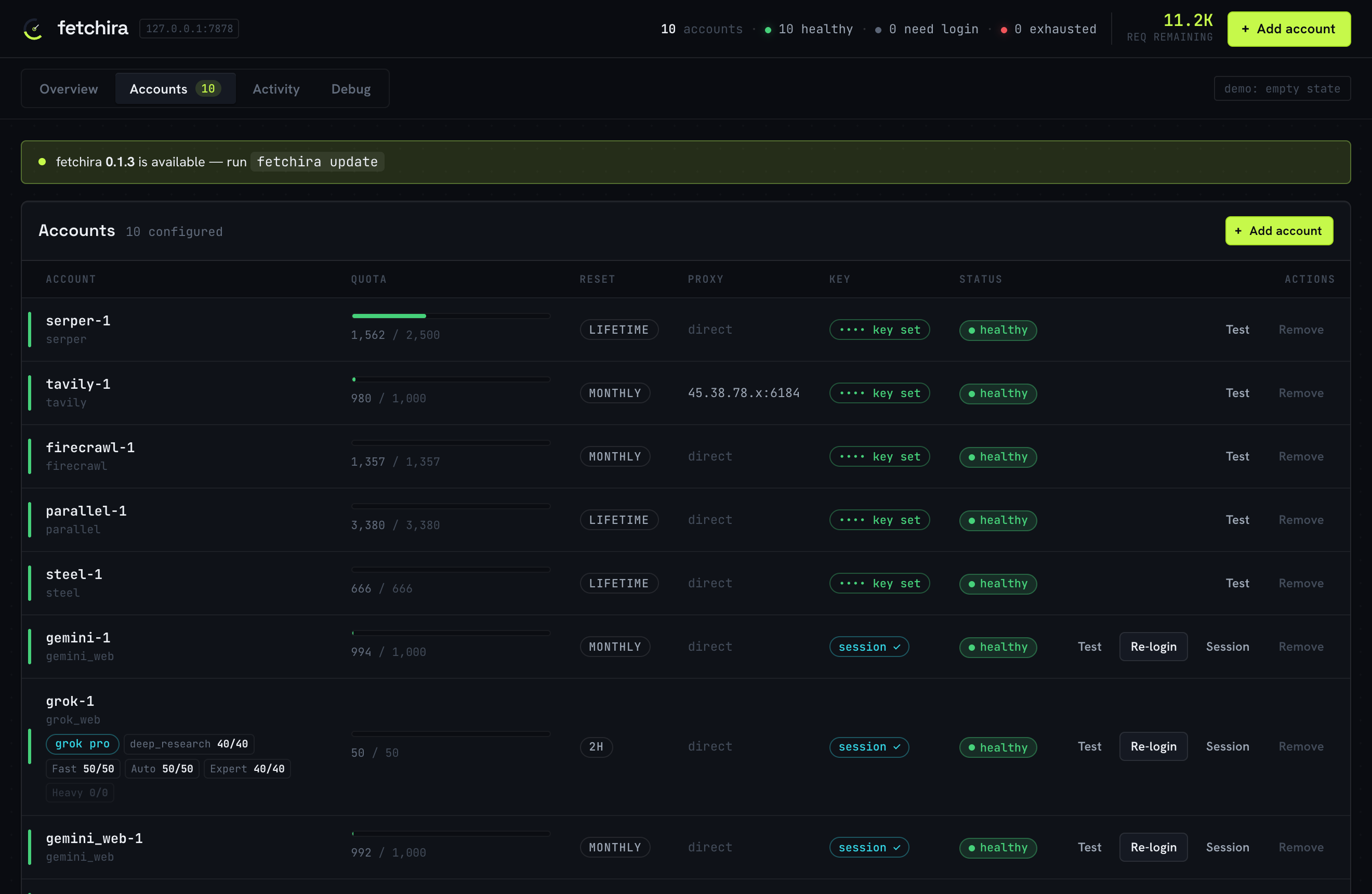
Task: Click the MONTHLY badge for firecrawl-1
Action: coord(614,456)
